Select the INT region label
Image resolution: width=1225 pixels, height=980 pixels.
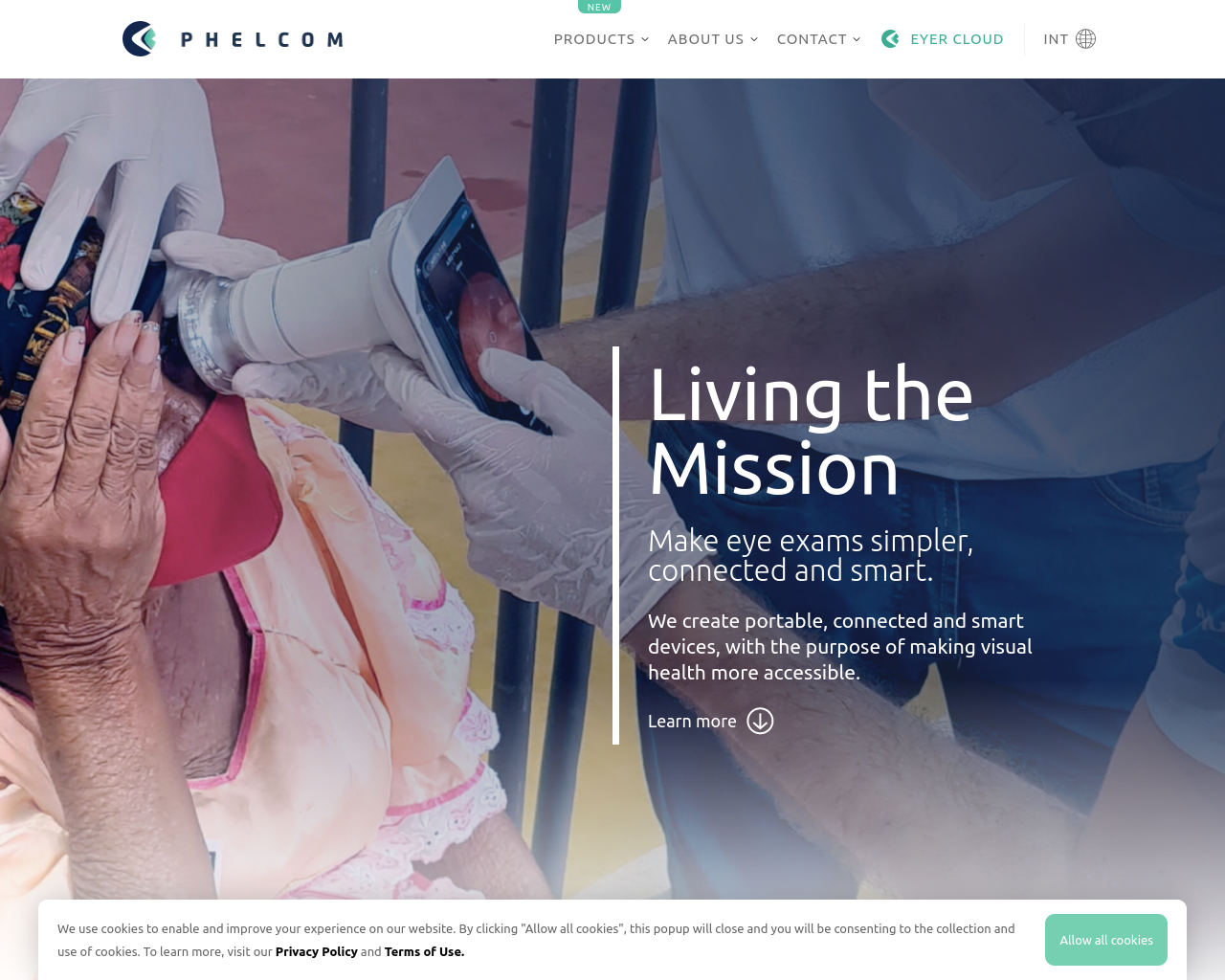click(1056, 39)
